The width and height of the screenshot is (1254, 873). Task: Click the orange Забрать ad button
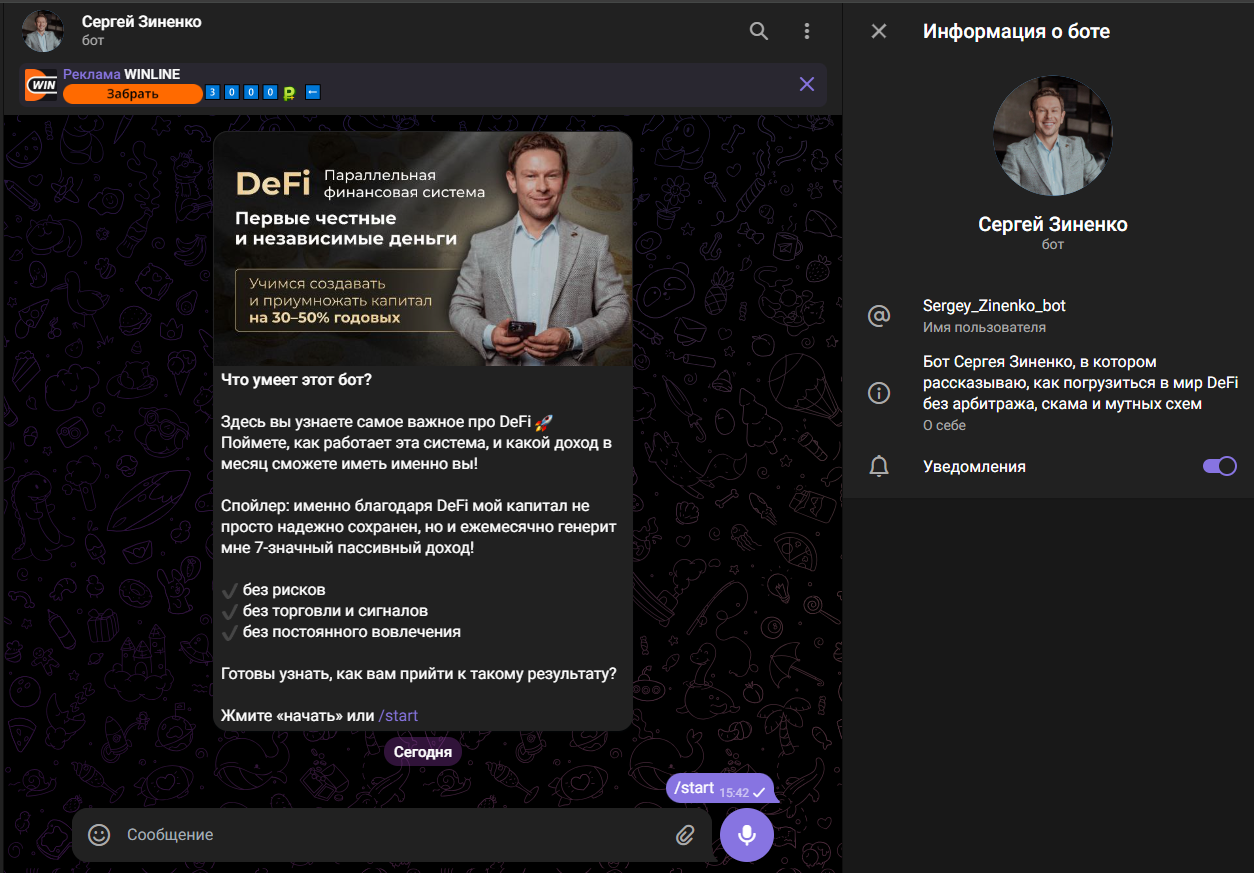coord(133,94)
